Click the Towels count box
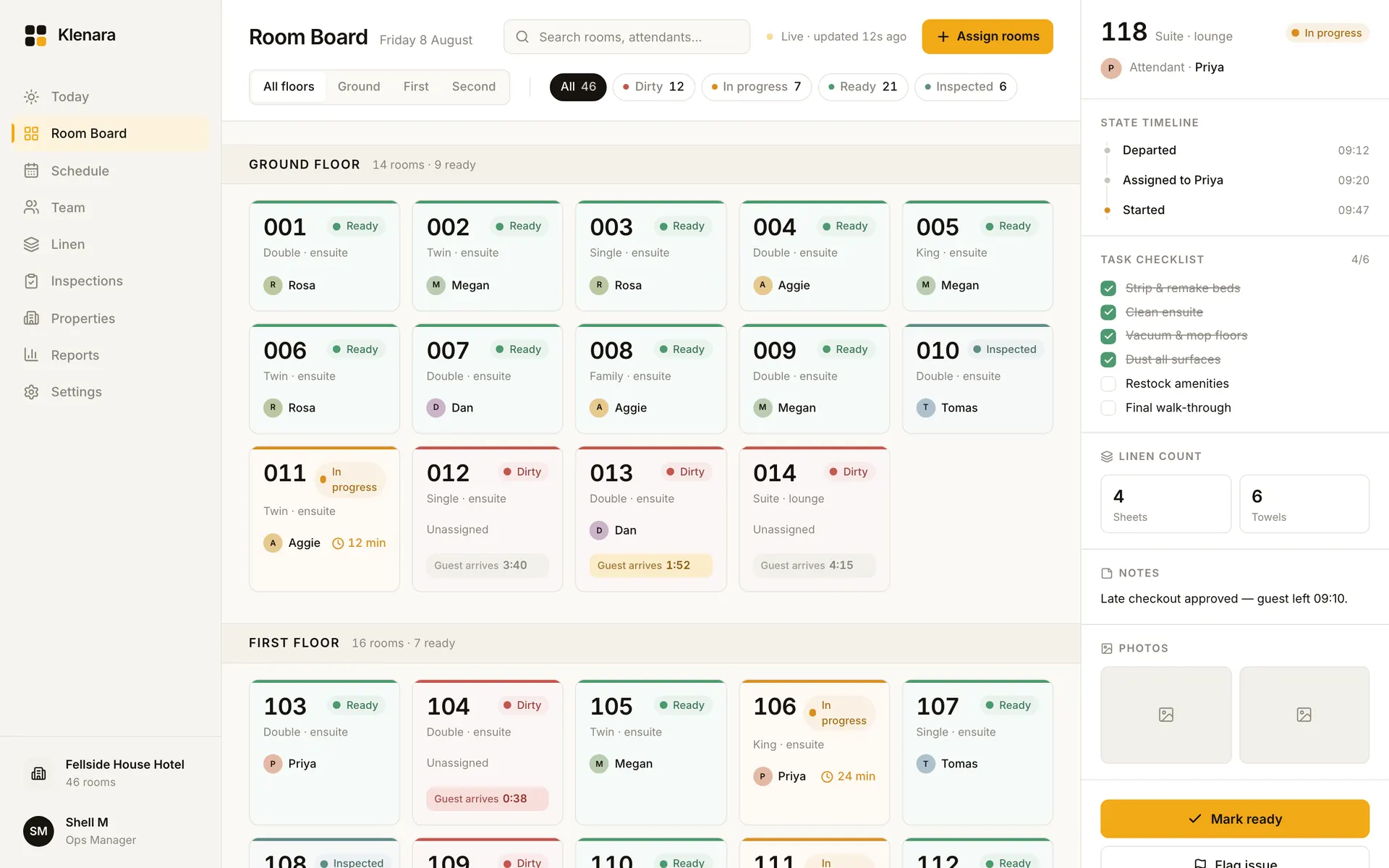The image size is (1389, 868). click(1304, 504)
